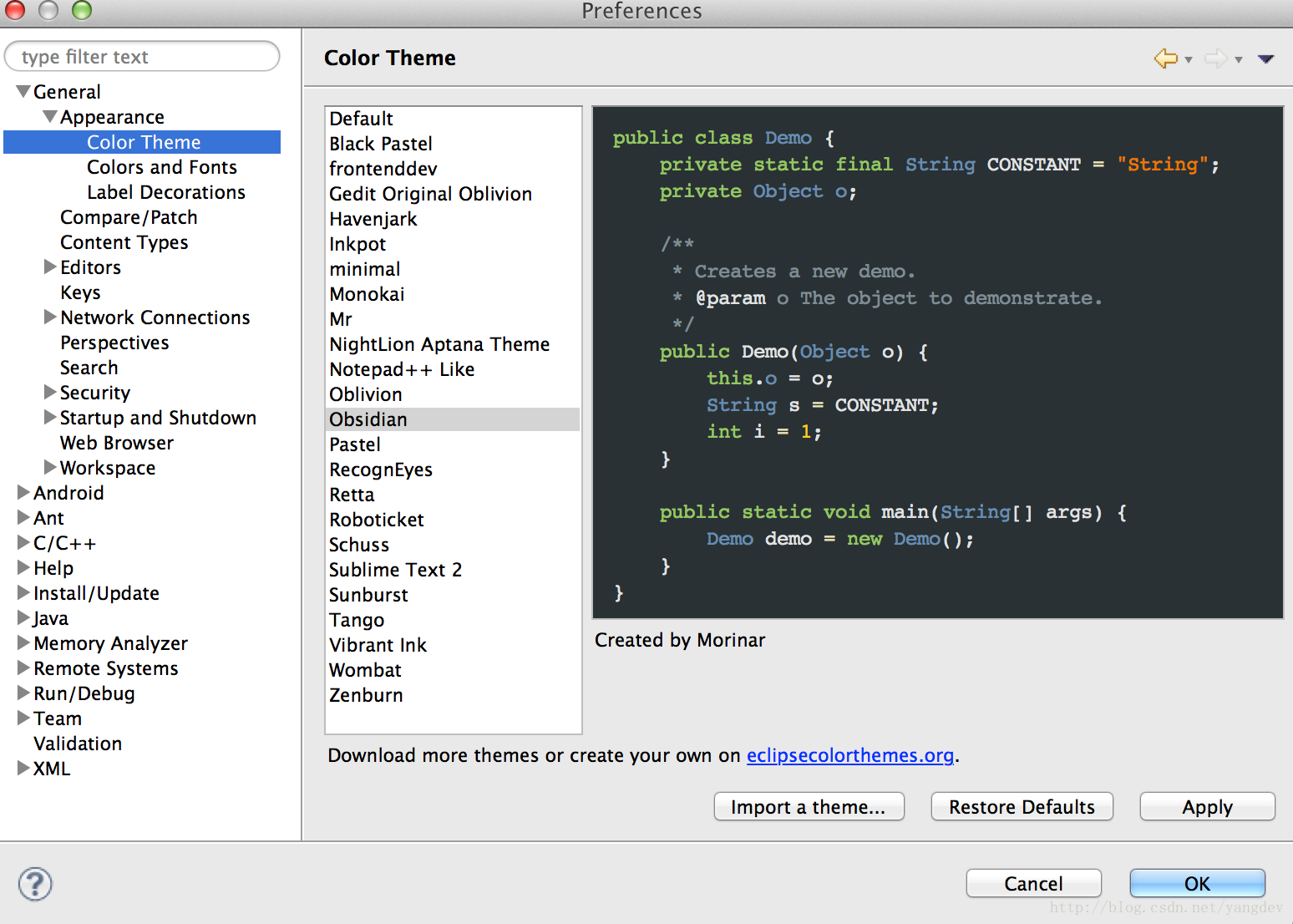Choose the Roboticket theme
Screen dimensions: 1293x924
pos(453,520)
